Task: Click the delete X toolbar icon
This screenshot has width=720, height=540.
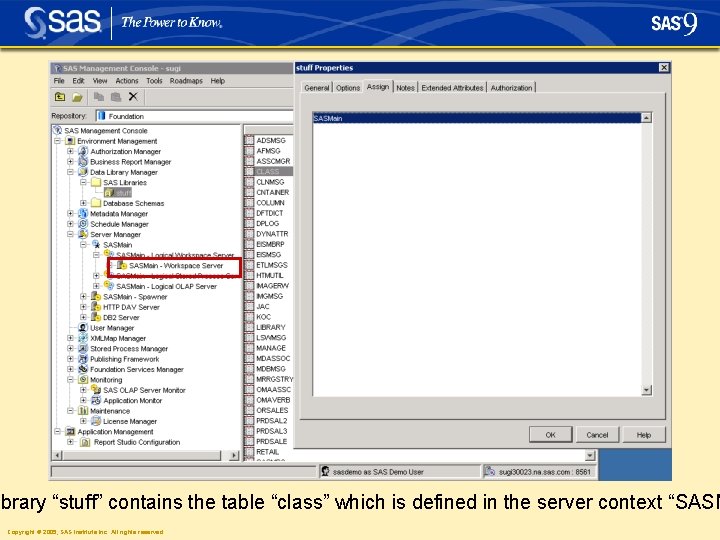Action: (133, 96)
